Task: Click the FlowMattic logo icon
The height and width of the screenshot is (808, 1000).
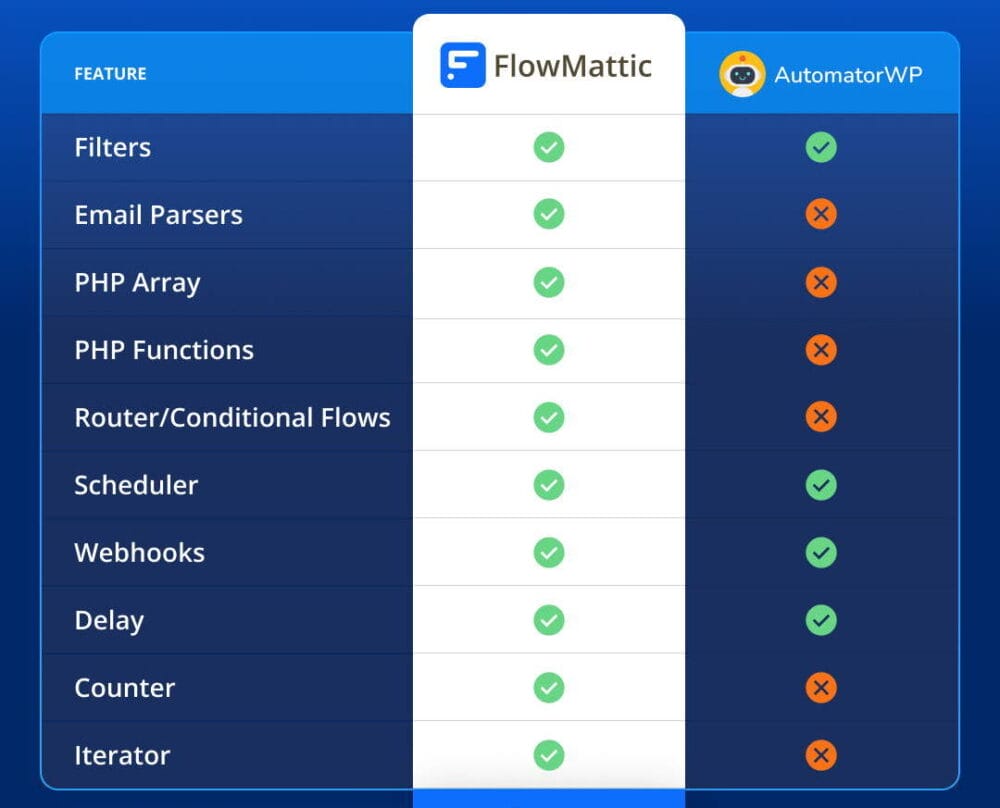Action: [x=463, y=66]
